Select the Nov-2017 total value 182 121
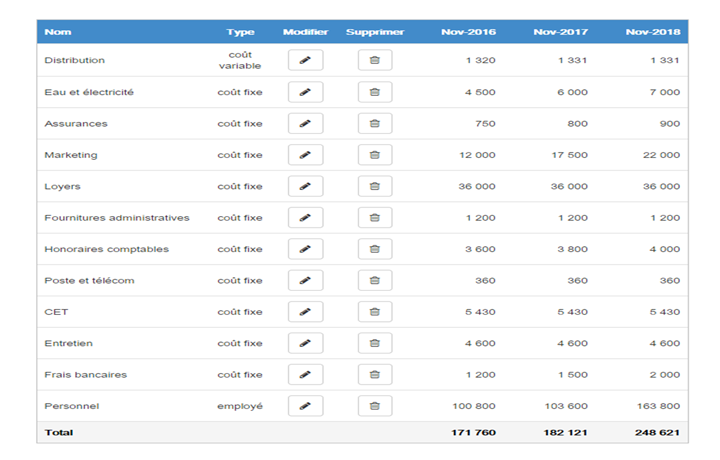Screen dimensions: 720x460 click(566, 432)
